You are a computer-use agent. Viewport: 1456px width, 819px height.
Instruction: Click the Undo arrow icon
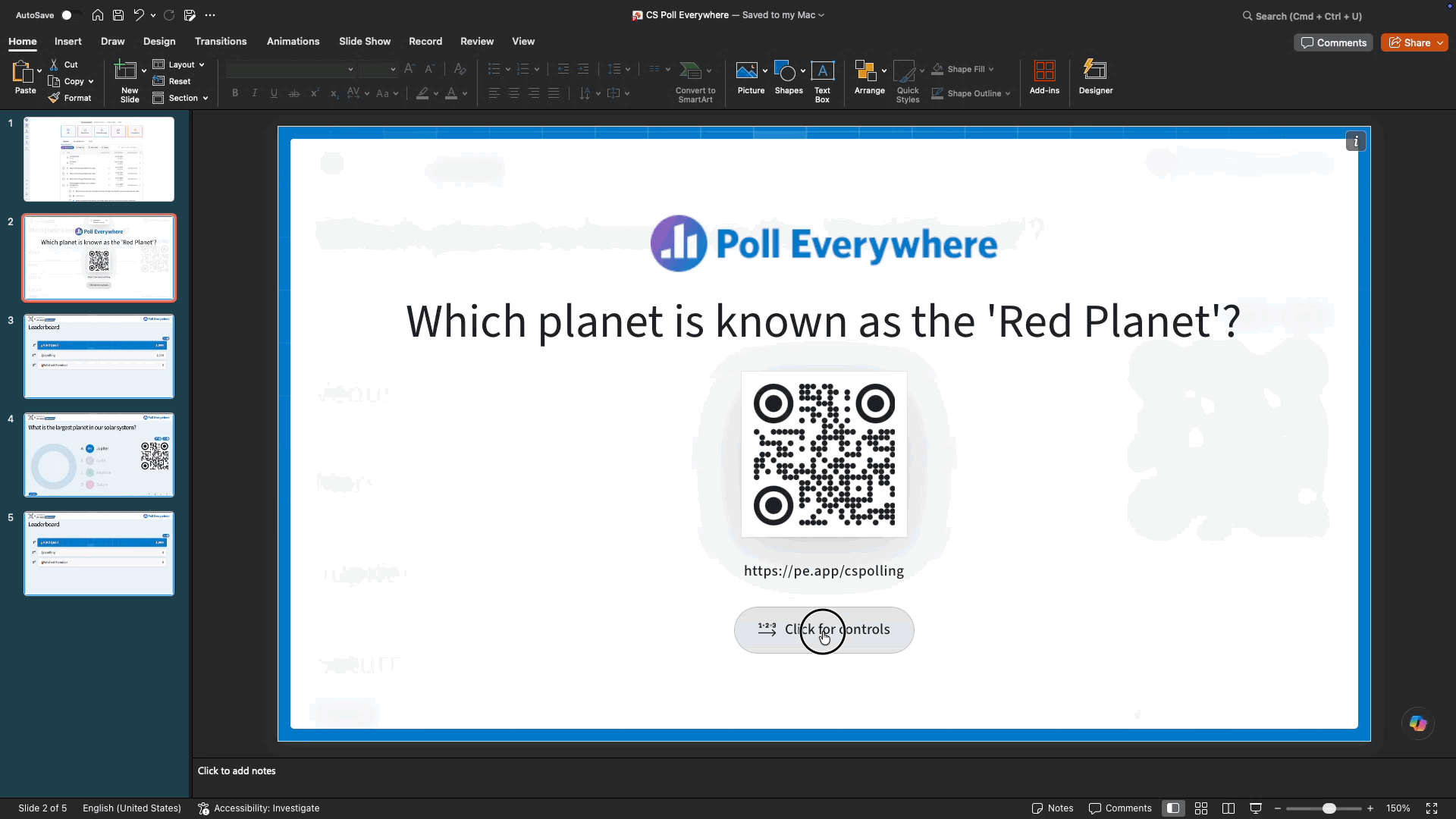click(139, 15)
